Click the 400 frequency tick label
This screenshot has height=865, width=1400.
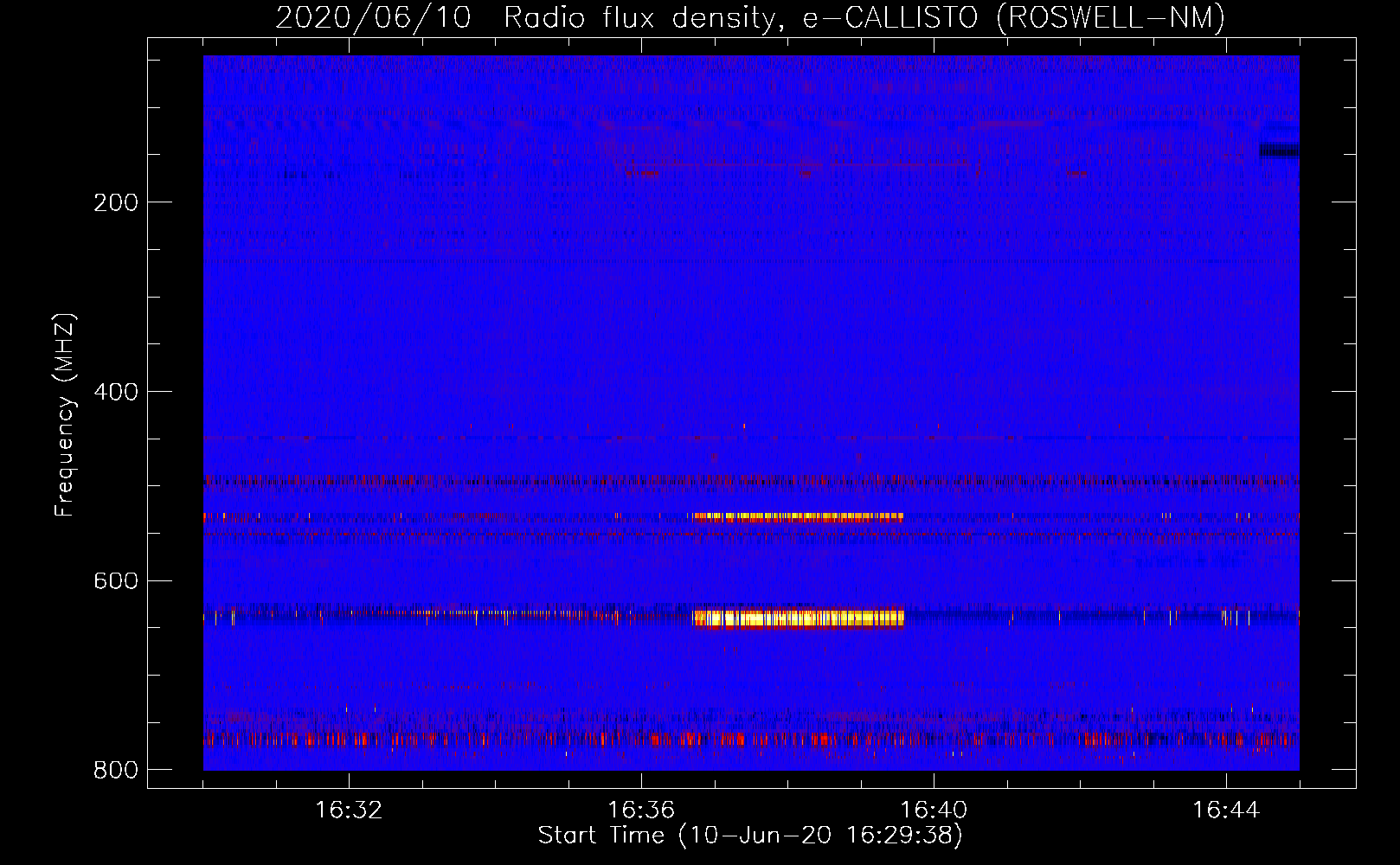coord(115,392)
